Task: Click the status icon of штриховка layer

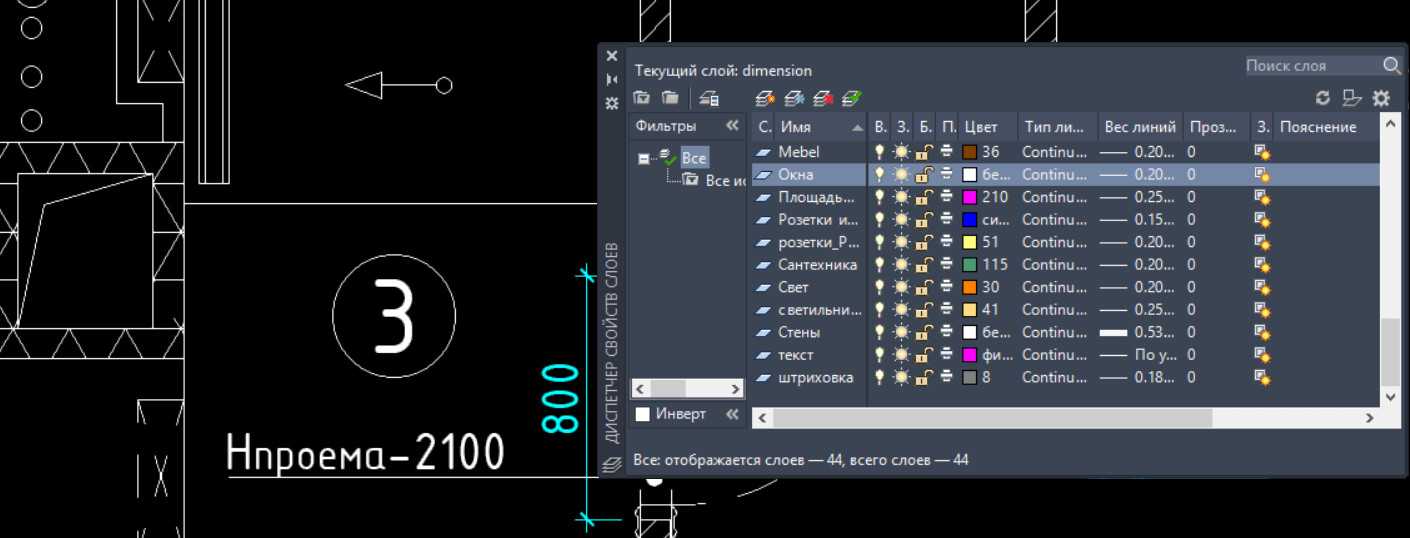Action: tap(764, 377)
